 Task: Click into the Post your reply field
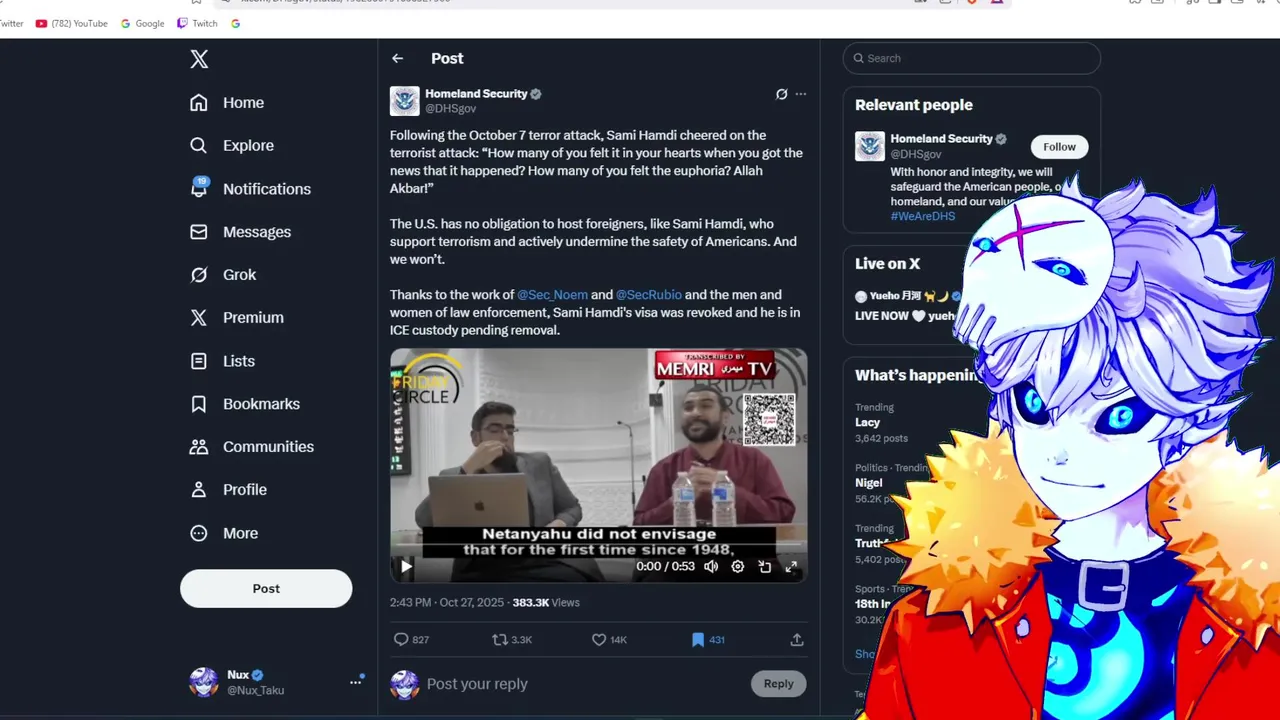(x=580, y=684)
